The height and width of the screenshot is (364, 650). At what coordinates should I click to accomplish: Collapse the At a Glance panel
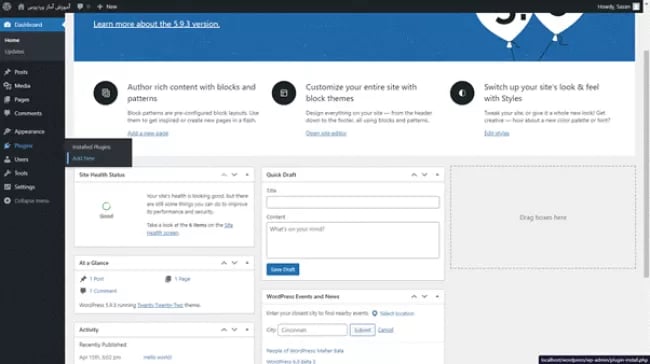click(247, 263)
